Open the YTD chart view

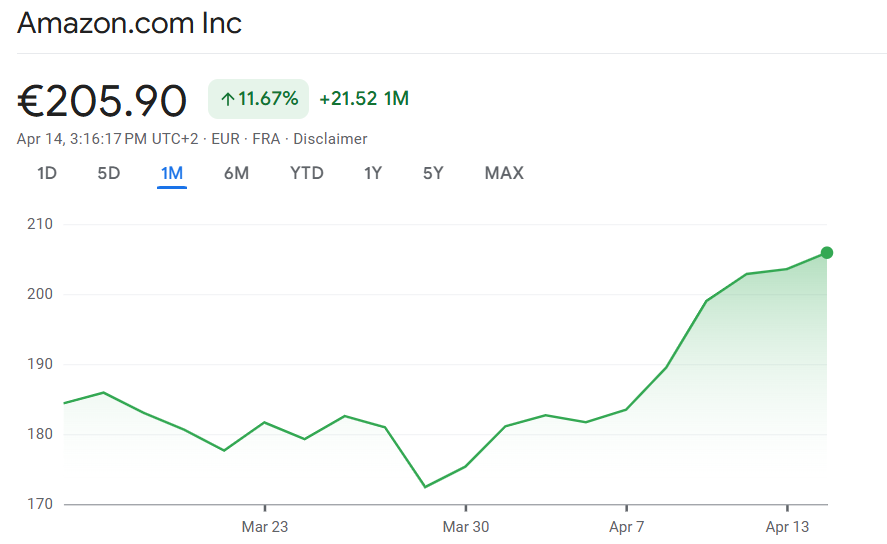pyautogui.click(x=307, y=173)
